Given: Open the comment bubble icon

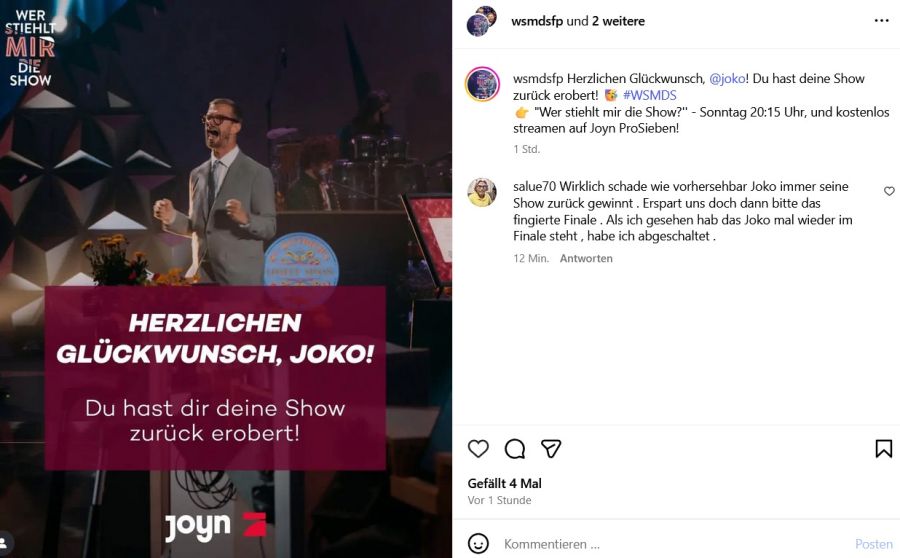Looking at the screenshot, I should coord(514,448).
